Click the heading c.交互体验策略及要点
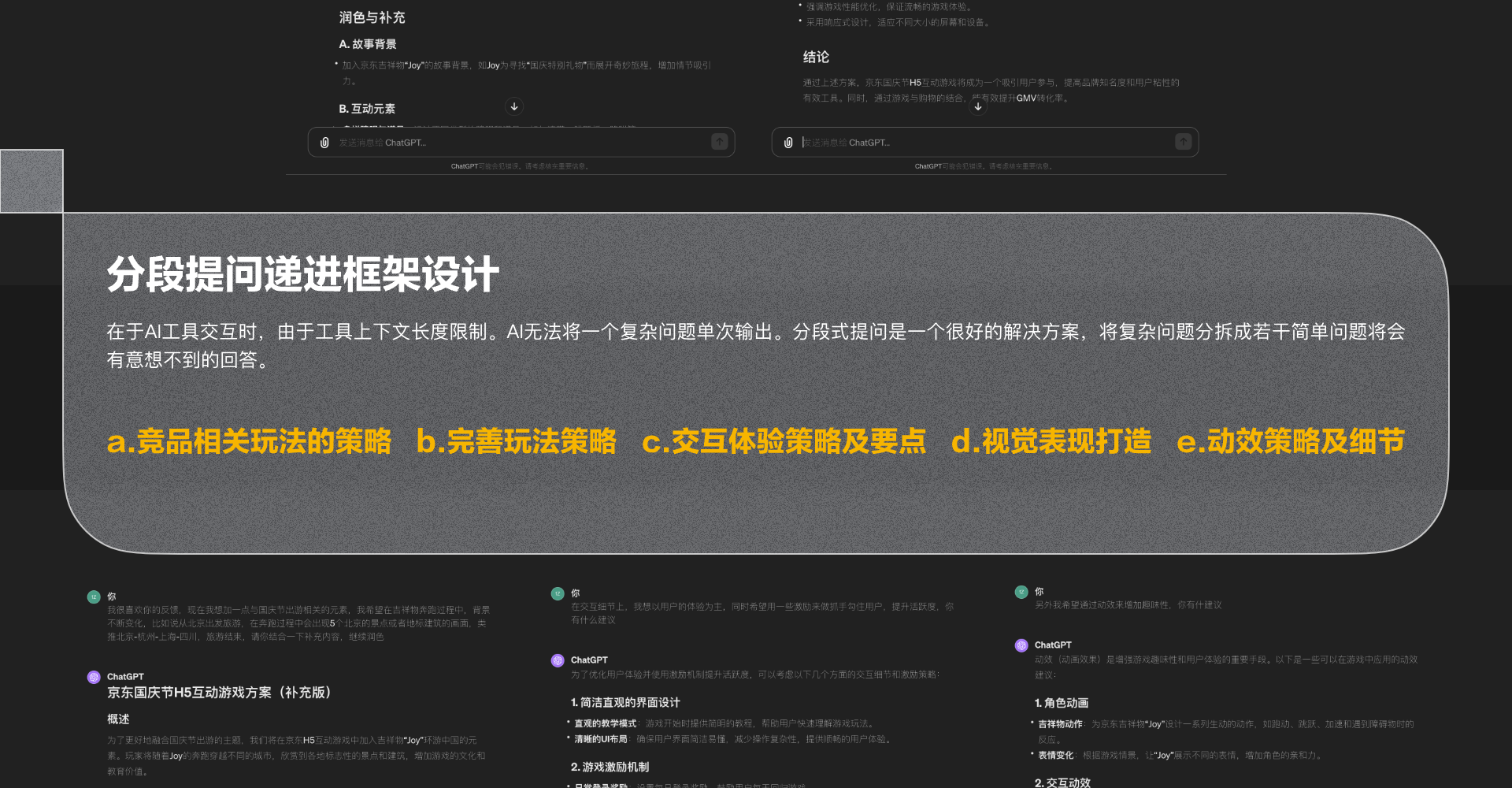This screenshot has width=1512, height=788. [x=784, y=441]
